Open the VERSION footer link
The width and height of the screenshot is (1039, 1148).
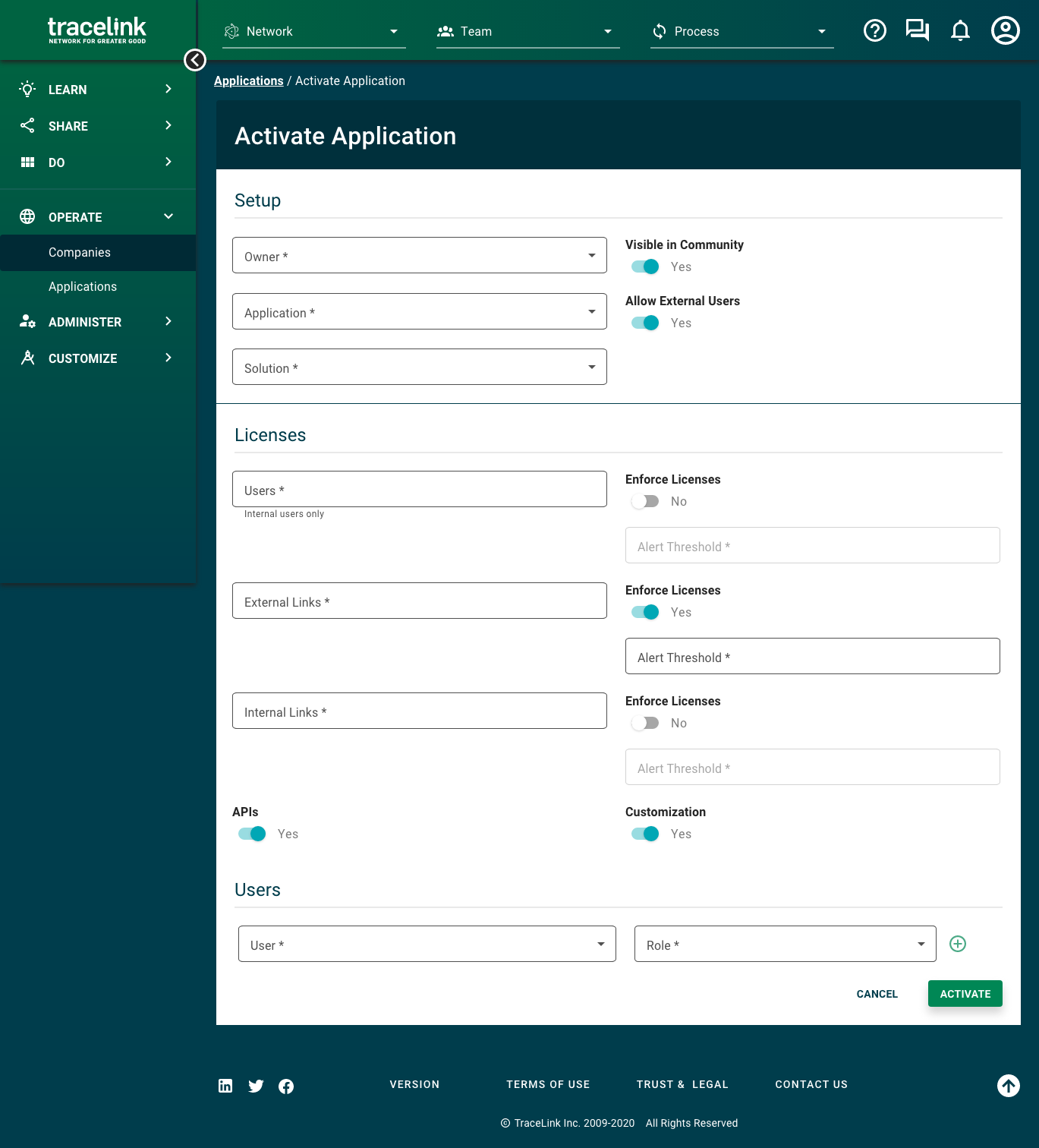click(x=414, y=1084)
